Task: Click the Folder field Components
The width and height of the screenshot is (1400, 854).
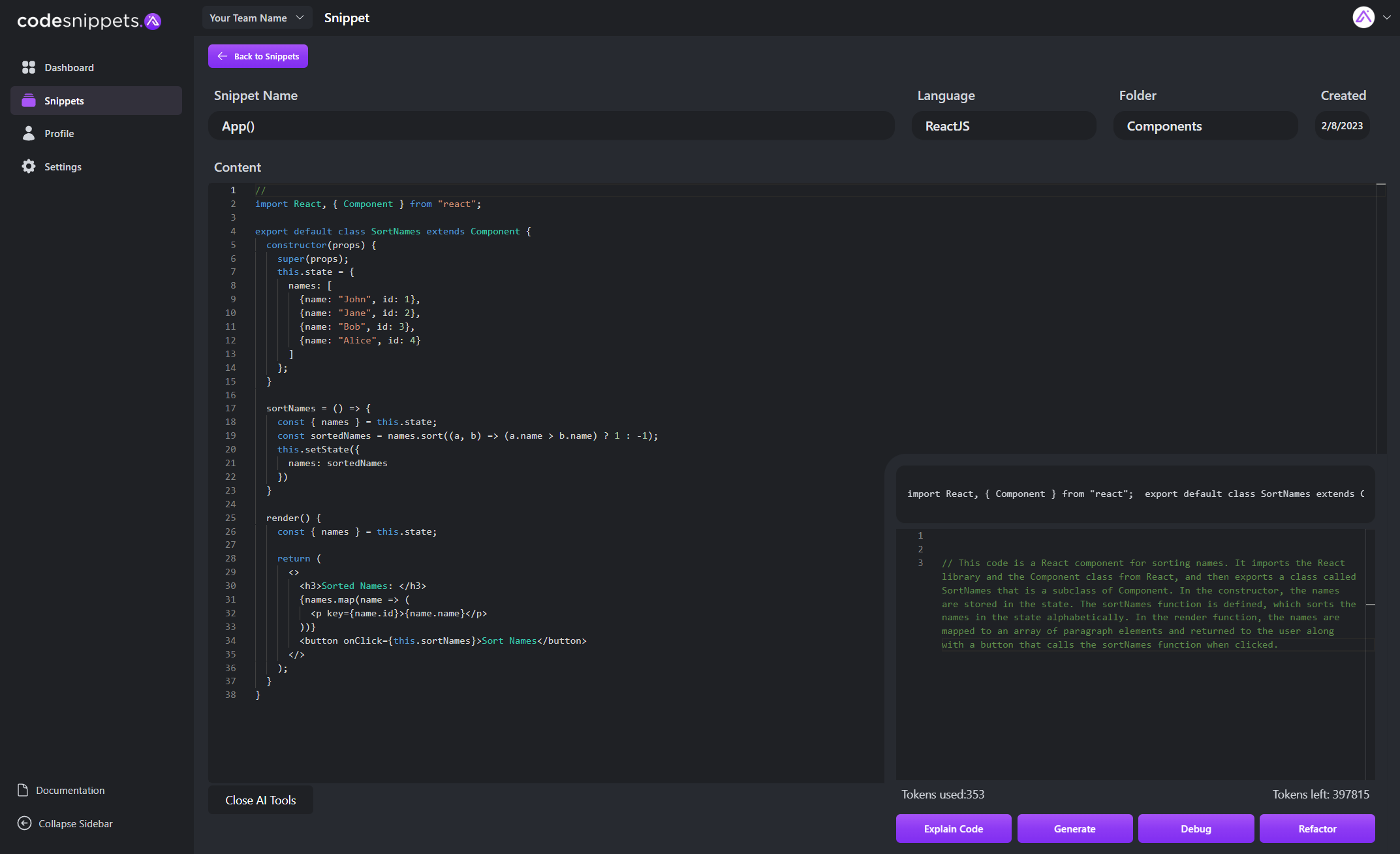Action: click(1205, 126)
